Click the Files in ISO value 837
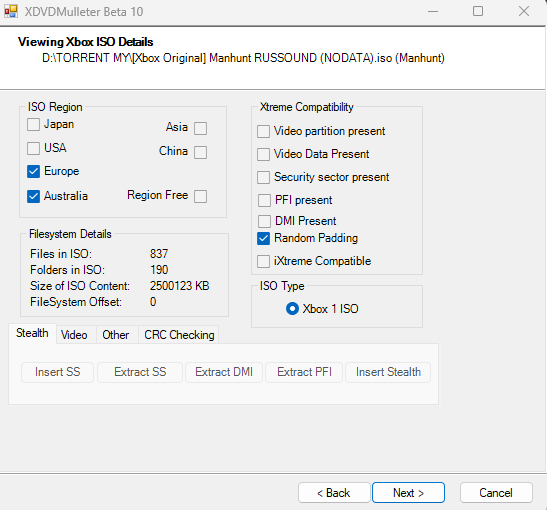The width and height of the screenshot is (547, 510). pyautogui.click(x=159, y=254)
